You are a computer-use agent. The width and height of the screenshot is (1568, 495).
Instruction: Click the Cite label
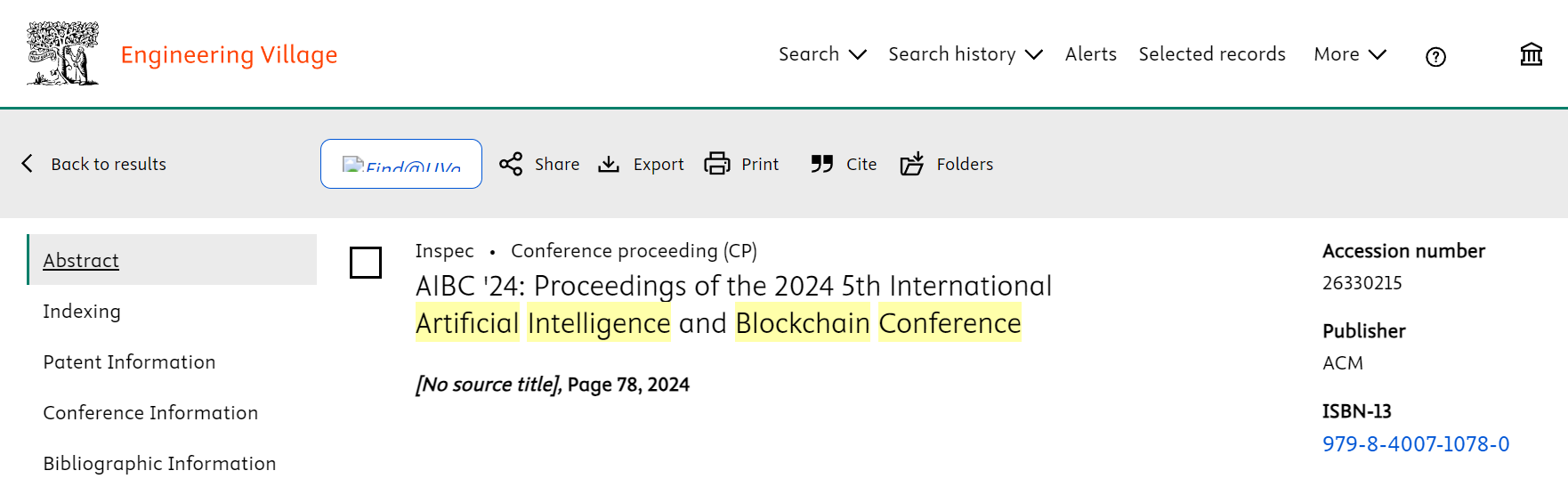click(861, 164)
